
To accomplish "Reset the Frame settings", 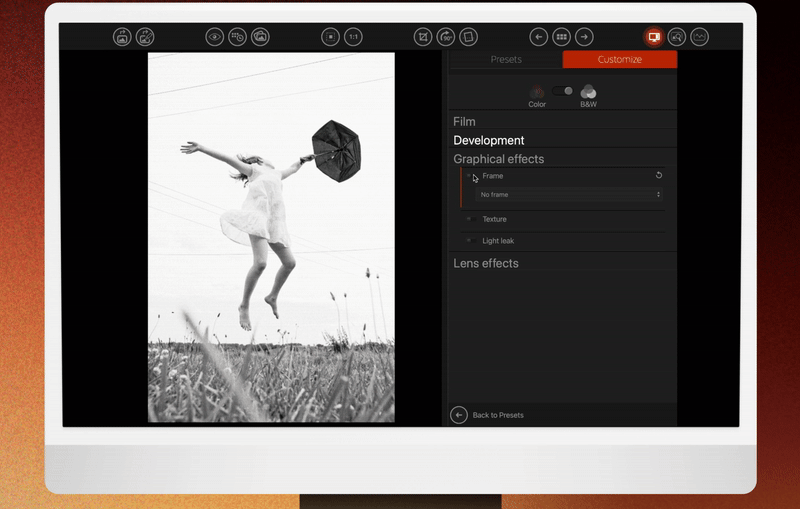I will pyautogui.click(x=659, y=175).
